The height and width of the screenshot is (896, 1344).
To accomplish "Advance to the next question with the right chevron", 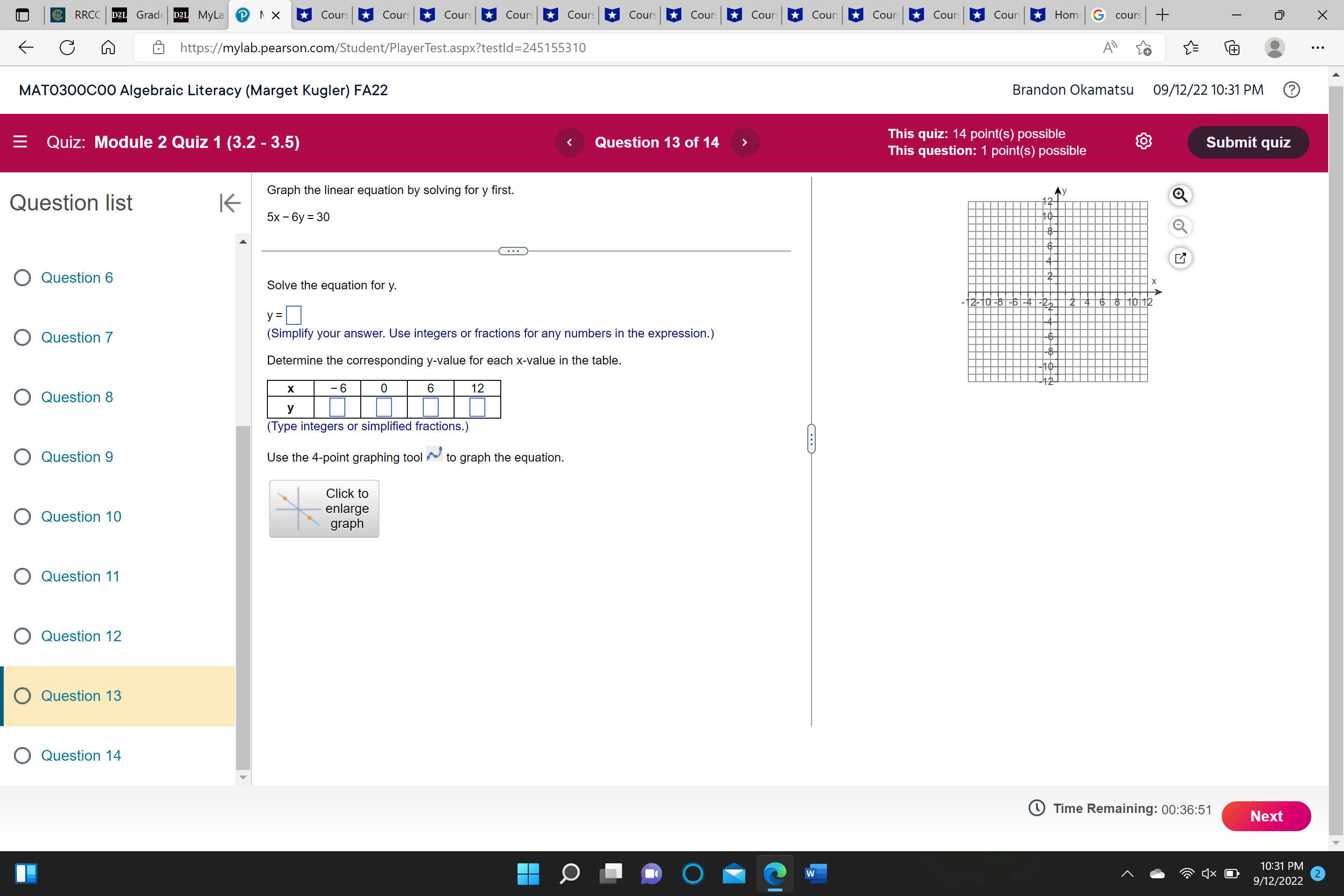I will click(x=745, y=142).
